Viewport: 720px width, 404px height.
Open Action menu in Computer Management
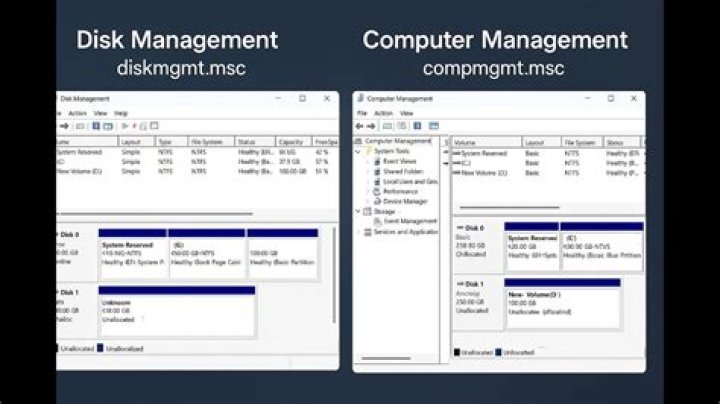pos(383,113)
